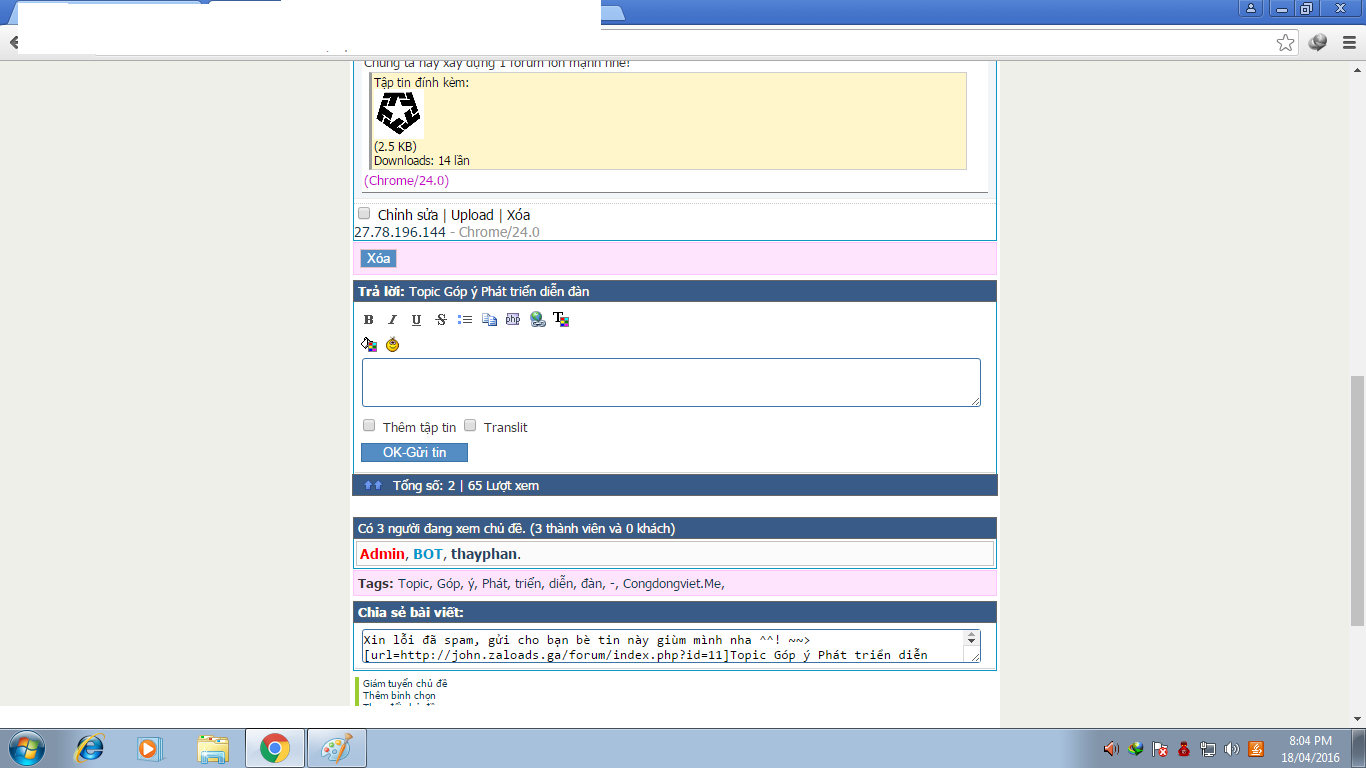Viewport: 1366px width, 768px height.
Task: Enable the Thêm tập tin checkbox
Action: [x=369, y=426]
